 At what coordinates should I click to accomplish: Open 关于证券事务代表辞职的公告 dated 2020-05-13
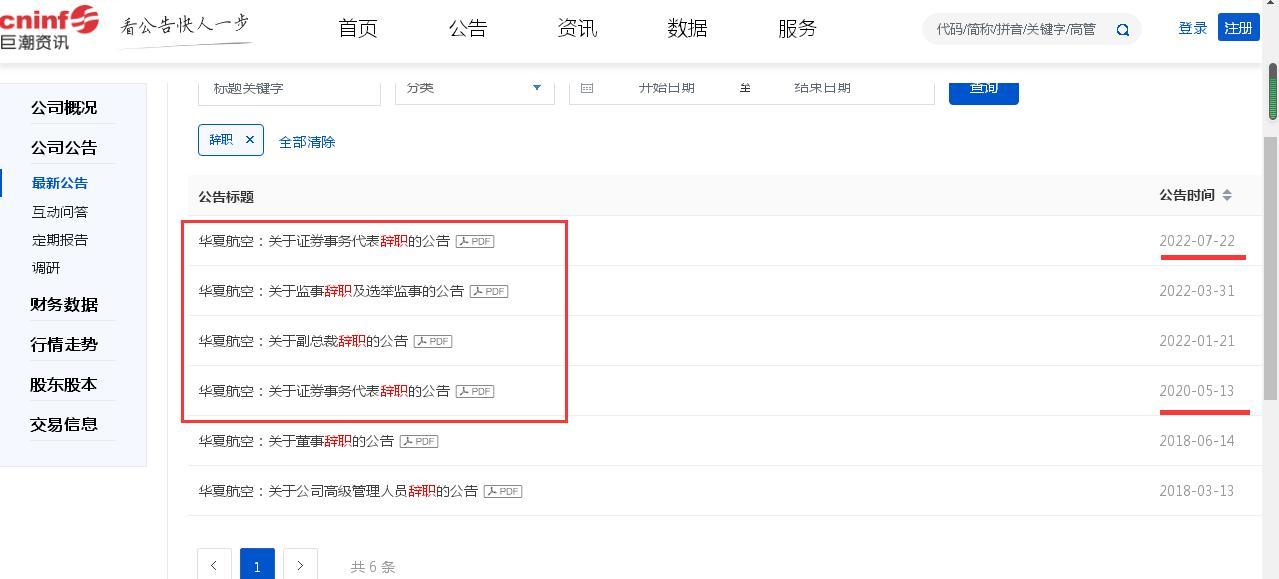[x=324, y=391]
